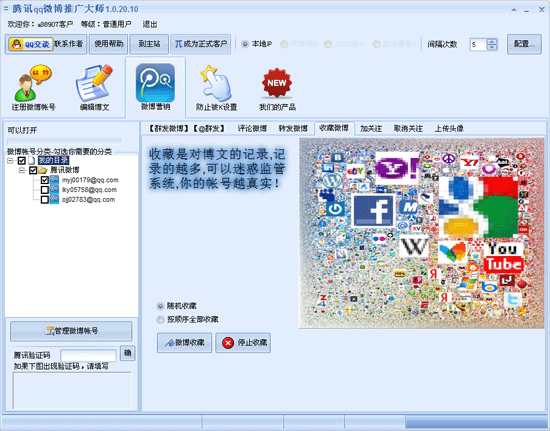The height and width of the screenshot is (431, 550).
Task: Uncheck the myj00179@qq.com account checkbox
Action: pos(45,180)
